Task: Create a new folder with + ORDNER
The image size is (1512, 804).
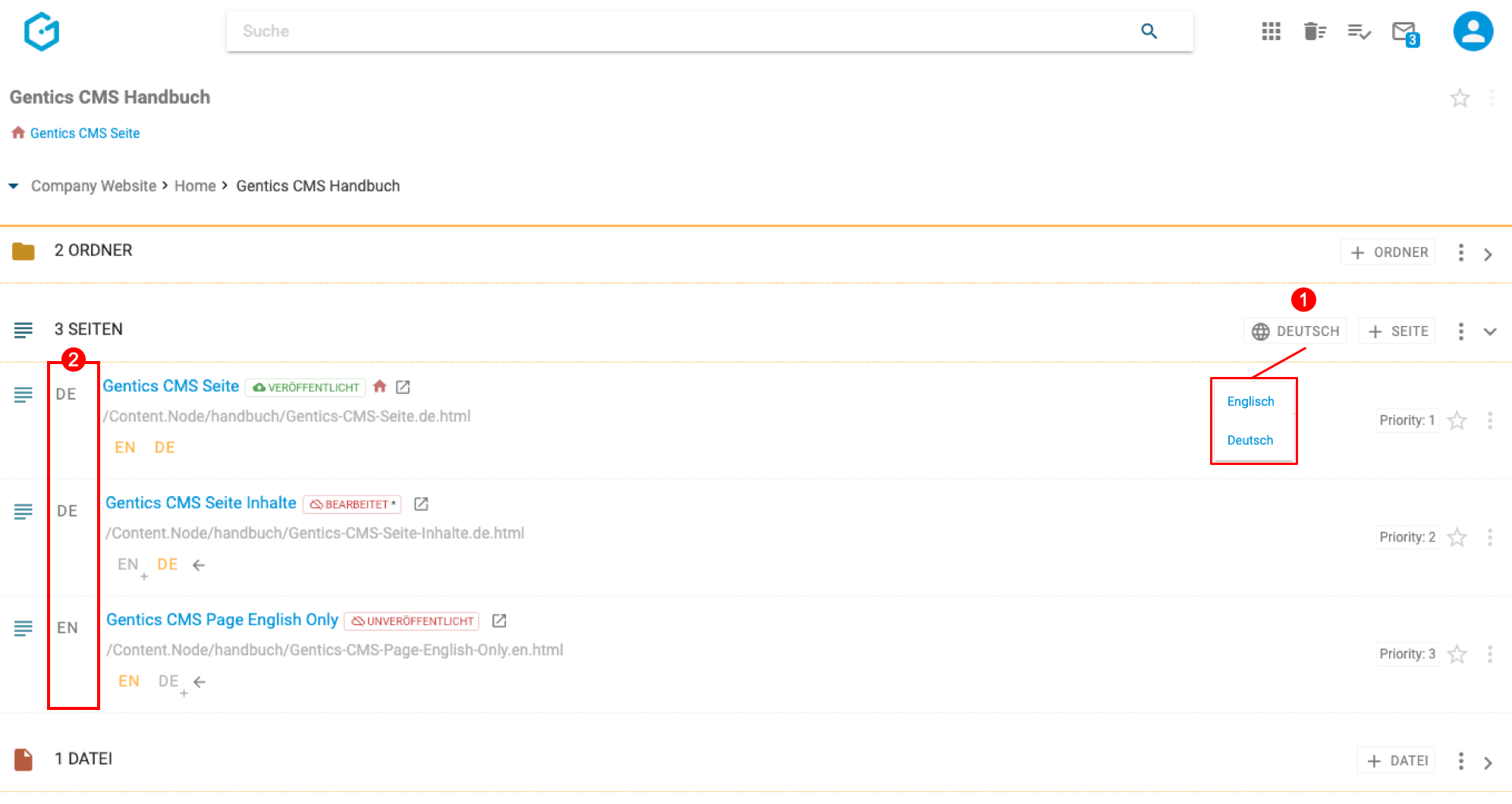Action: (x=1389, y=252)
